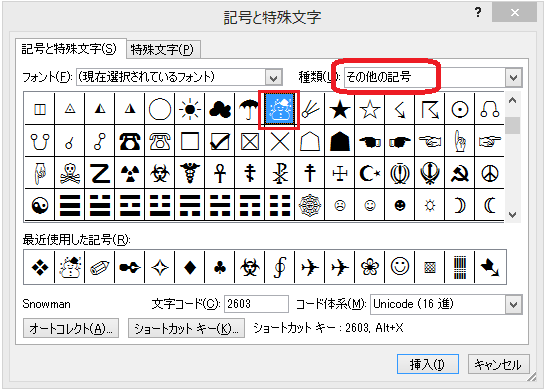Click the 挿入 button
Image resolution: width=544 pixels, height=390 pixels.
(428, 364)
